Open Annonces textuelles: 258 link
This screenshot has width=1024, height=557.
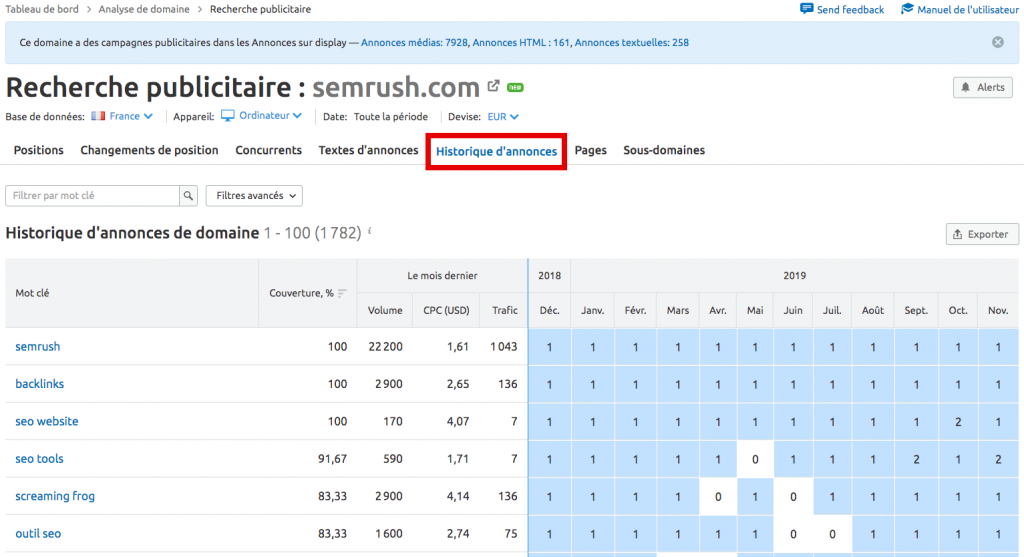pyautogui.click(x=632, y=42)
